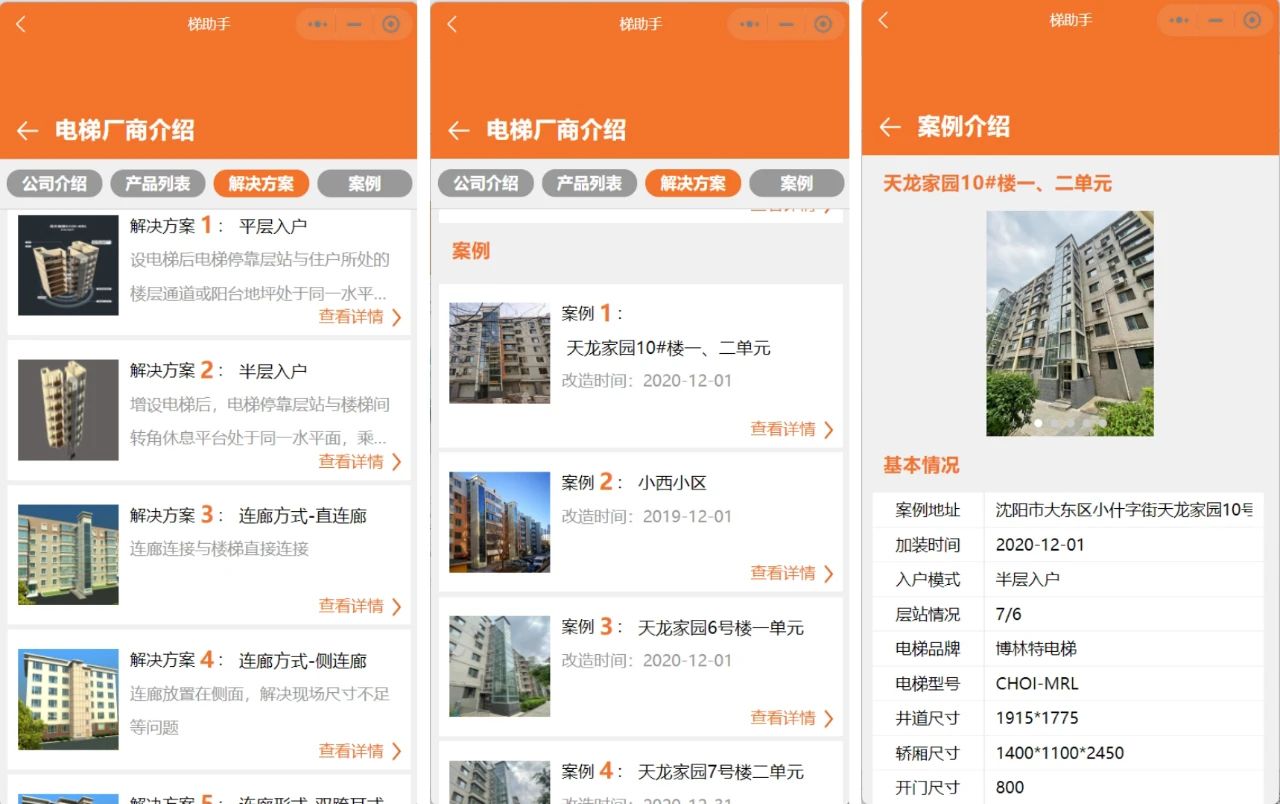Click 井道尺寸 value 1915*1775
The width and height of the screenshot is (1280, 804).
click(1037, 718)
